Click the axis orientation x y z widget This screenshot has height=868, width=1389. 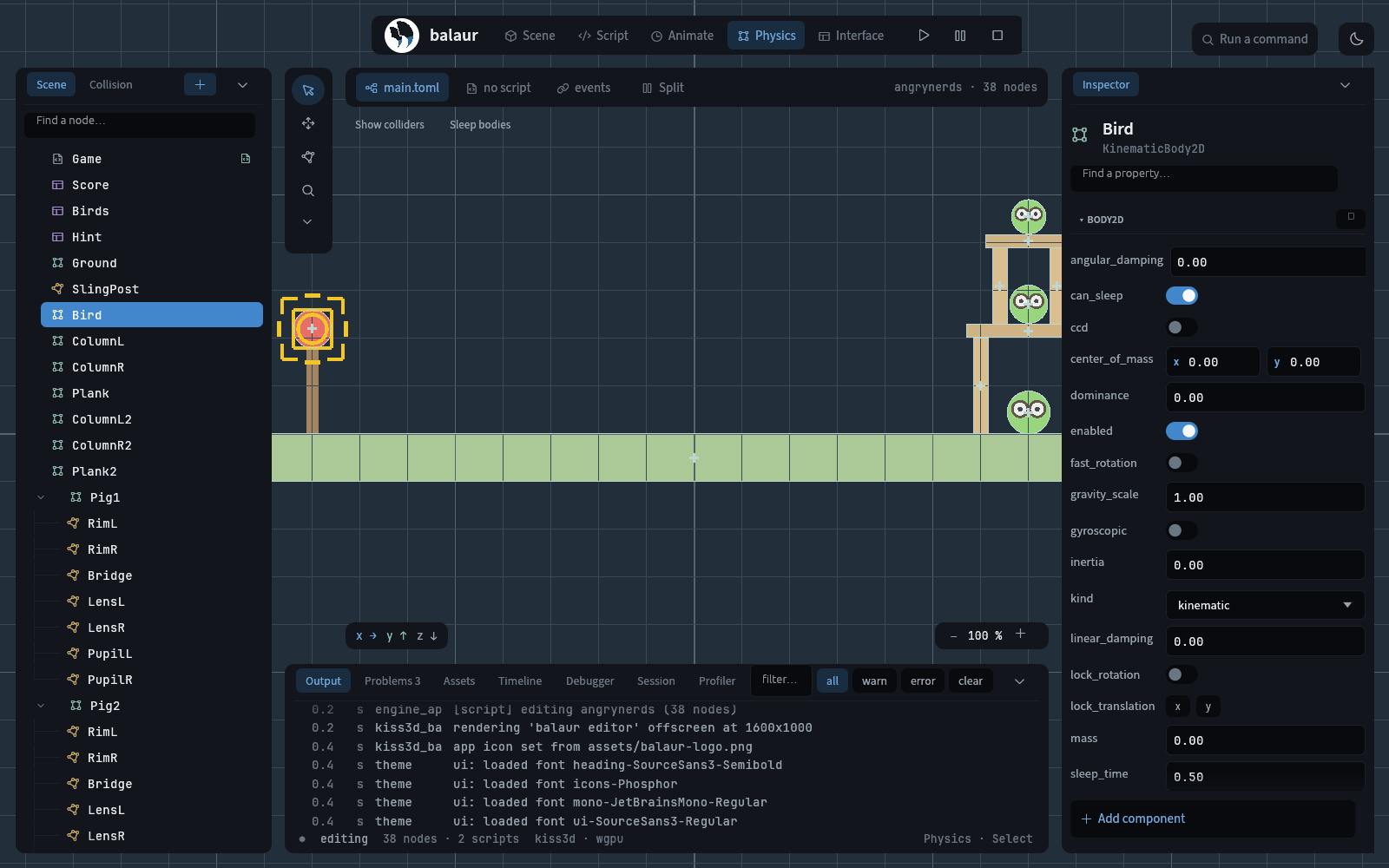(397, 636)
